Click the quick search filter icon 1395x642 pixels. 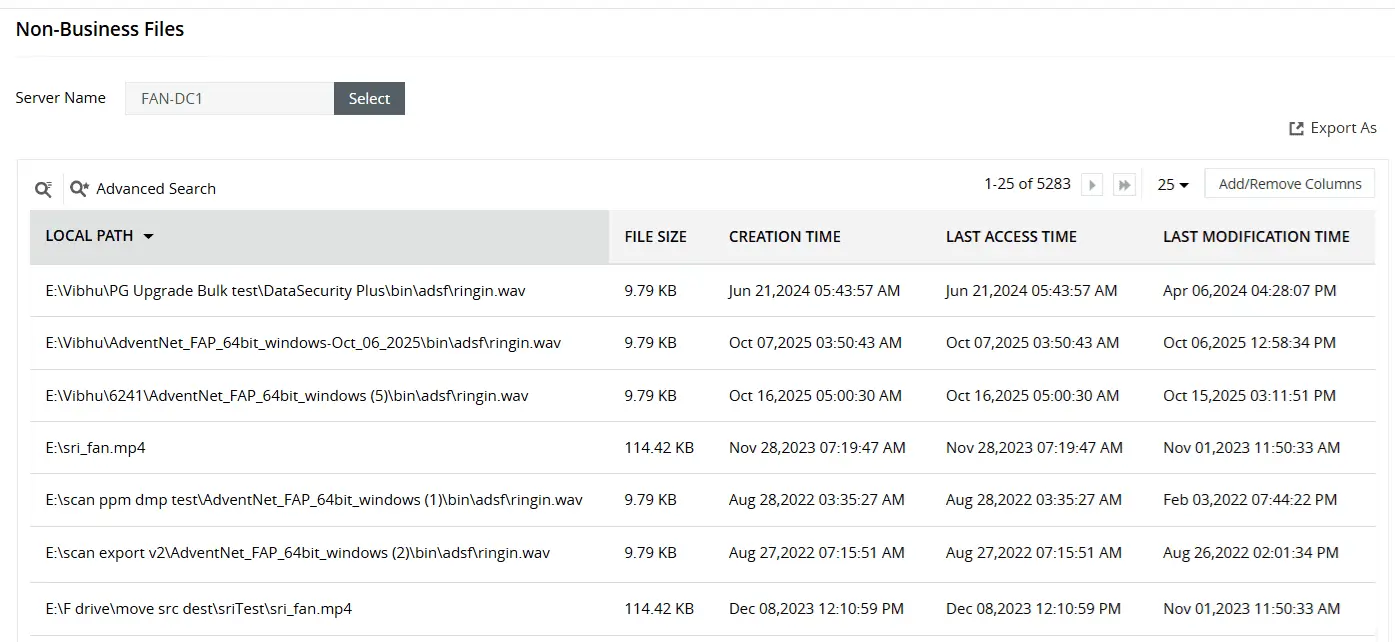[x=43, y=188]
